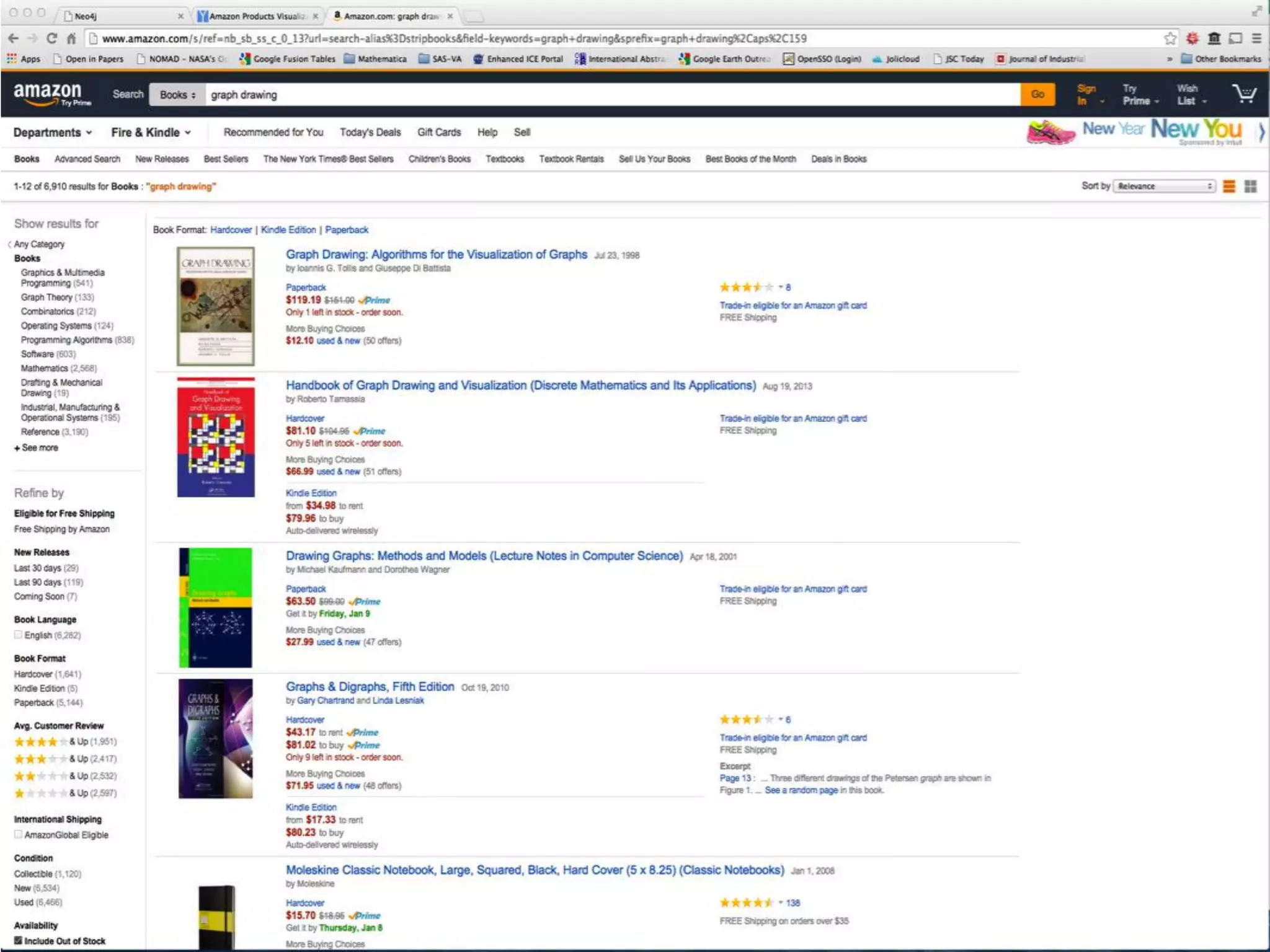Image resolution: width=1270 pixels, height=952 pixels.
Task: Click the Graph Drawing book cover thumbnail
Action: click(x=215, y=306)
